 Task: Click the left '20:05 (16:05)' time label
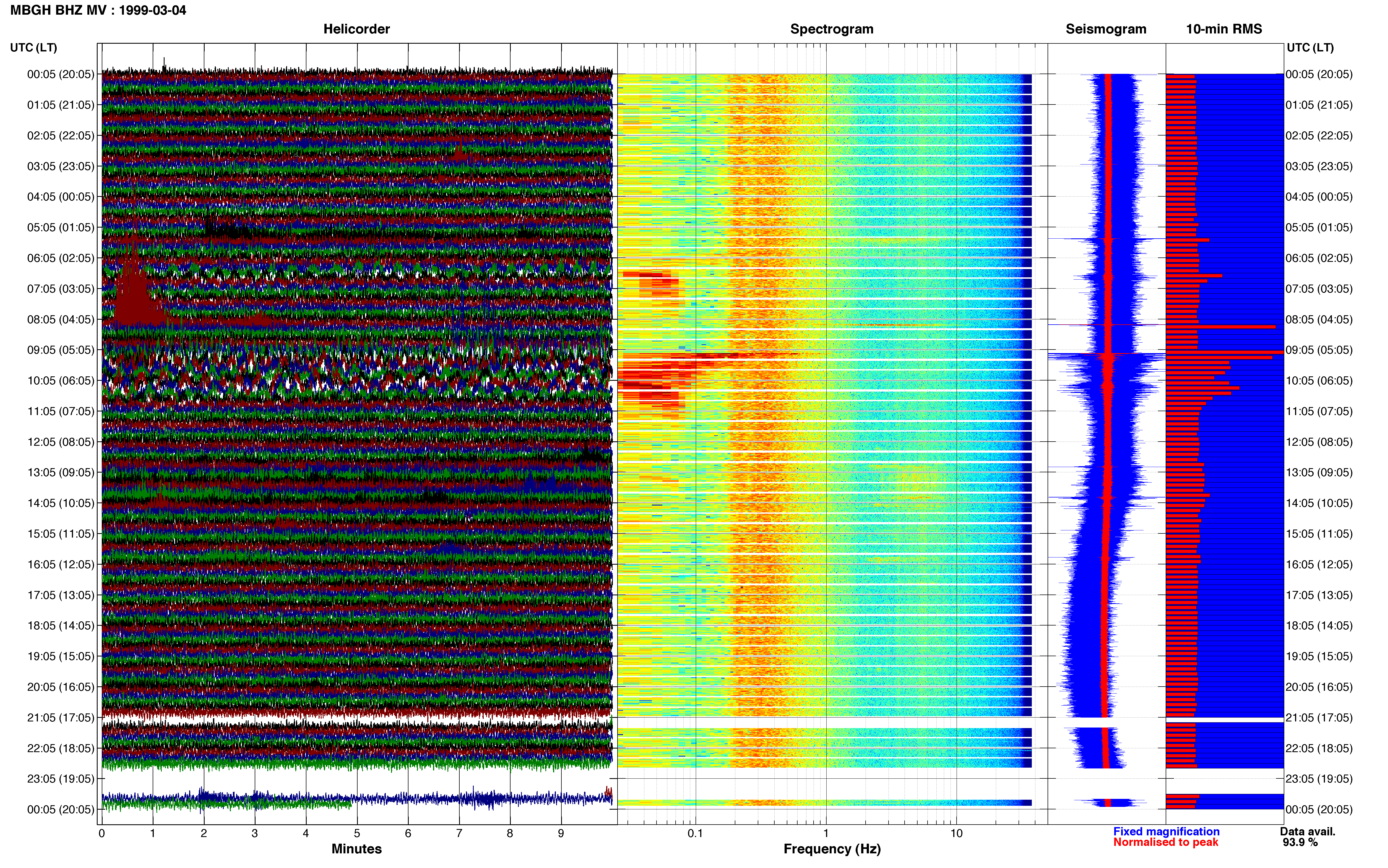pos(60,687)
